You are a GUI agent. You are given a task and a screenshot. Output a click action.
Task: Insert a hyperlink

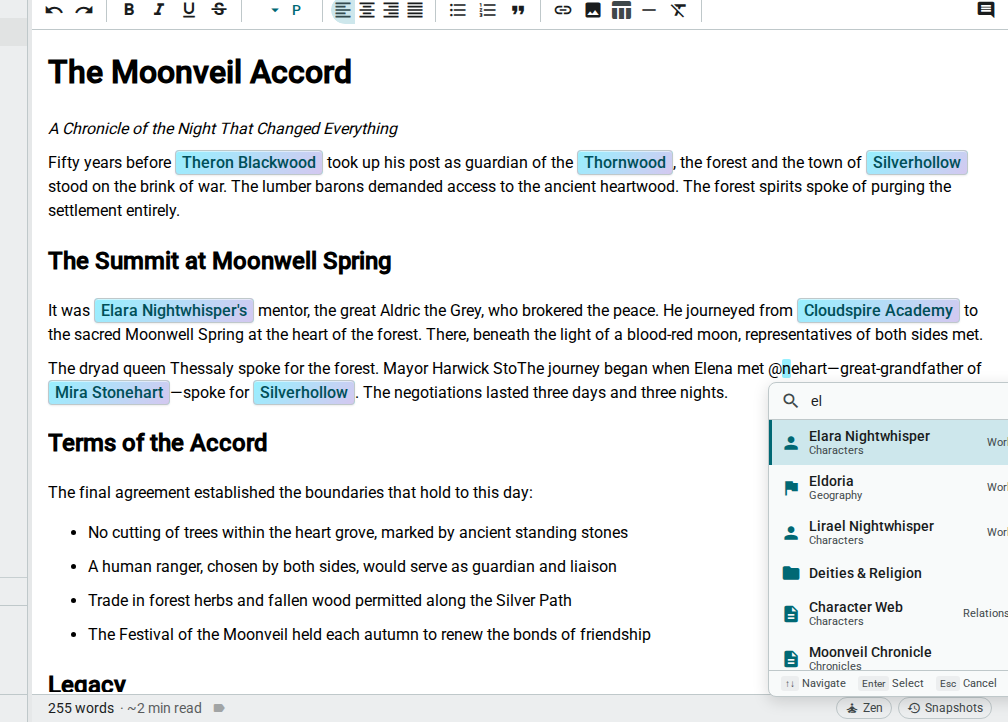562,10
